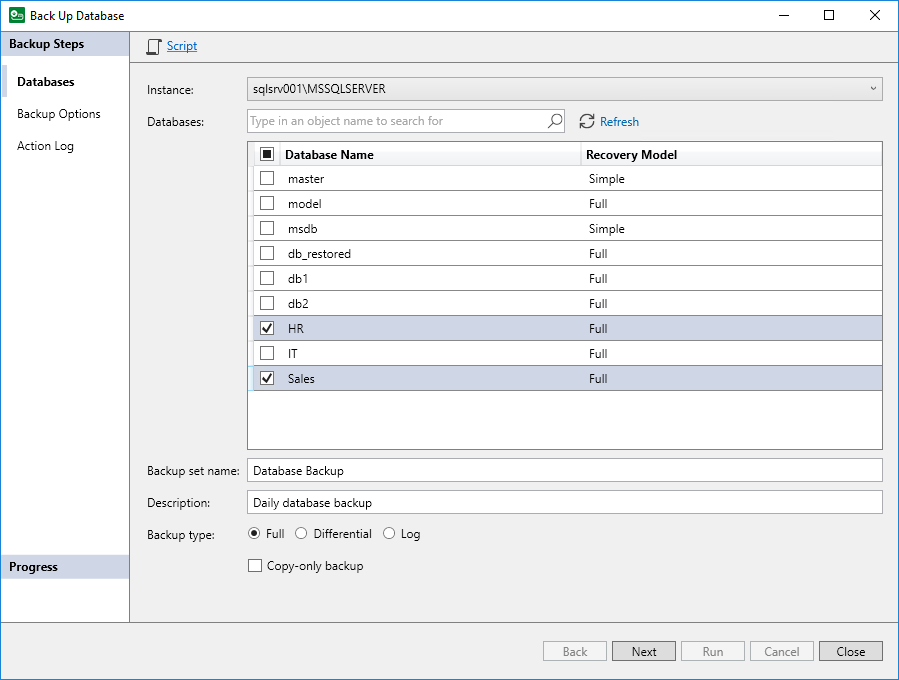Click the Back Up Database app icon
The image size is (899, 680).
point(16,15)
